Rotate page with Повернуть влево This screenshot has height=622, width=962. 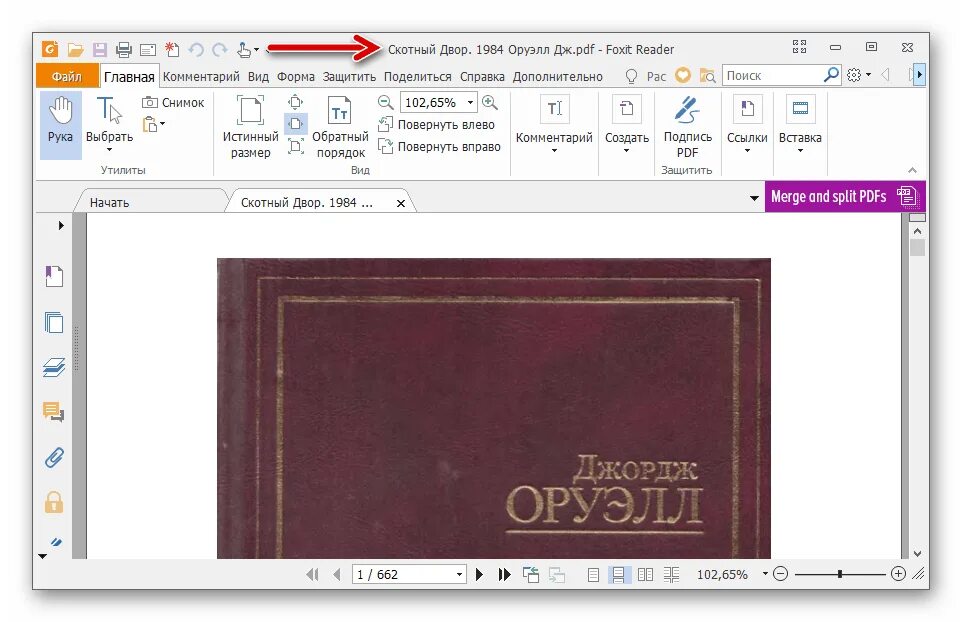click(x=437, y=125)
